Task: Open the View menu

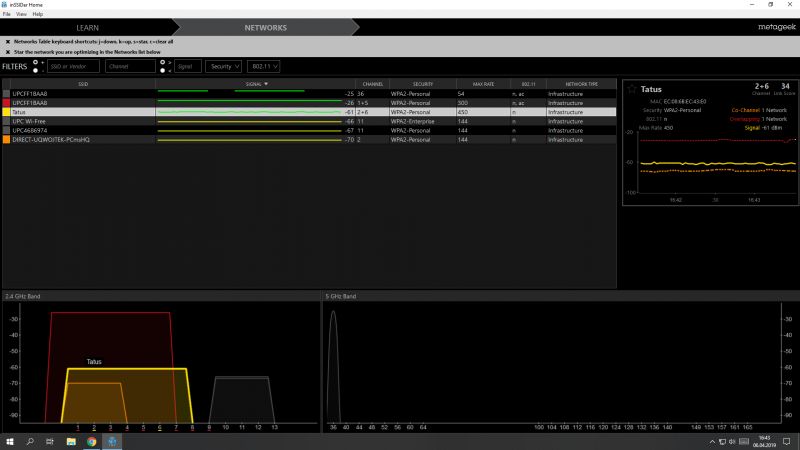Action: click(21, 14)
